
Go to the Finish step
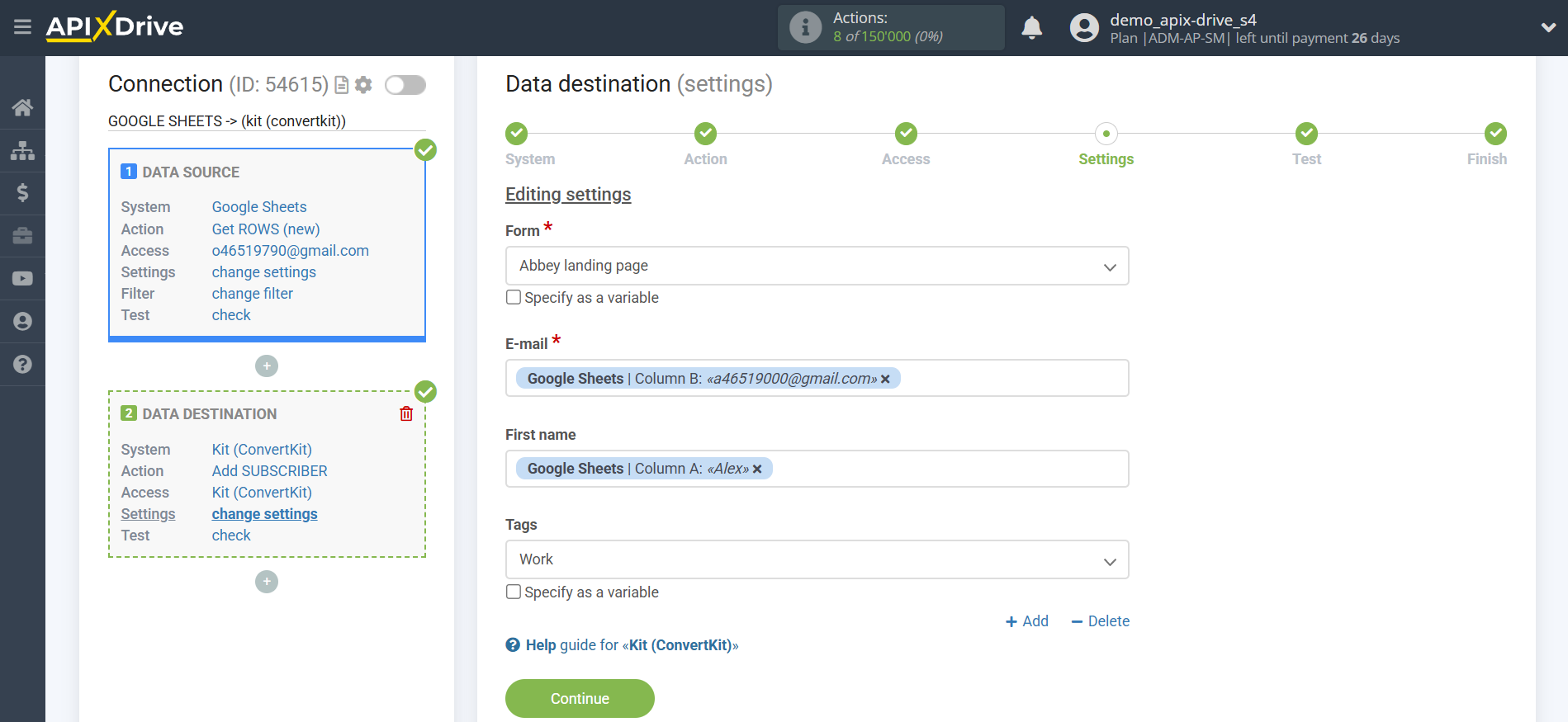click(x=1495, y=133)
